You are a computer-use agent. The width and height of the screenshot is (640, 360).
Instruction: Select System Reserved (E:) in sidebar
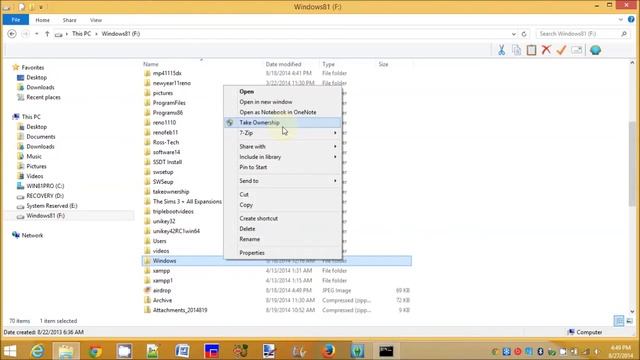pos(51,206)
